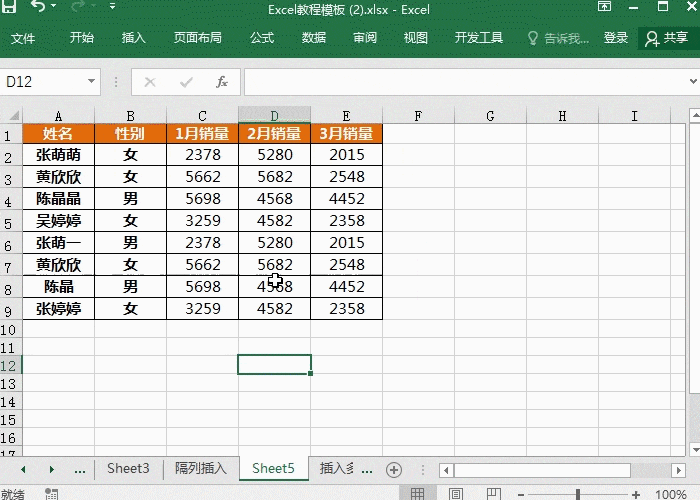Select the cell containing 张萌萌
700x500 pixels.
58,154
